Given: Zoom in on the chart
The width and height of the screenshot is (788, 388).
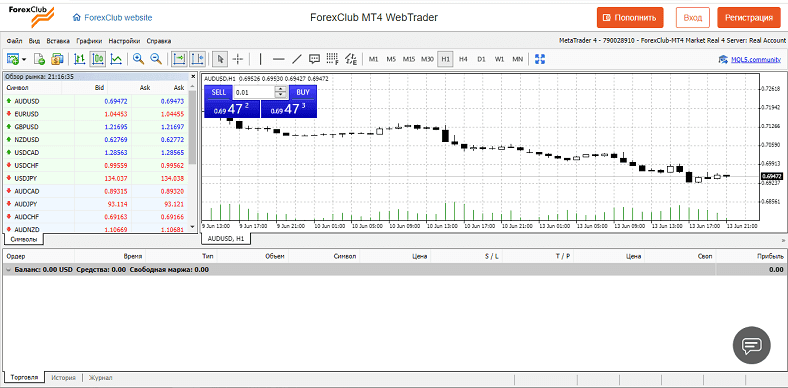Looking at the screenshot, I should [138, 59].
